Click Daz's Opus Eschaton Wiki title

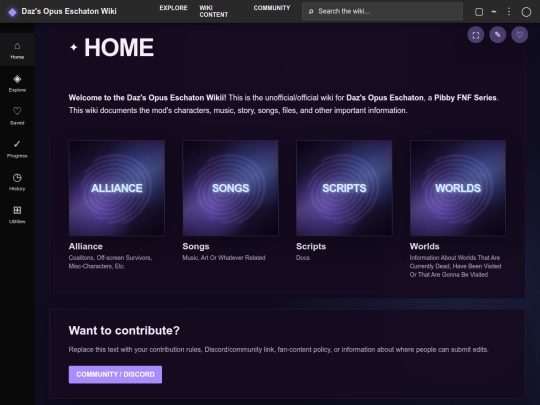click(x=69, y=11)
